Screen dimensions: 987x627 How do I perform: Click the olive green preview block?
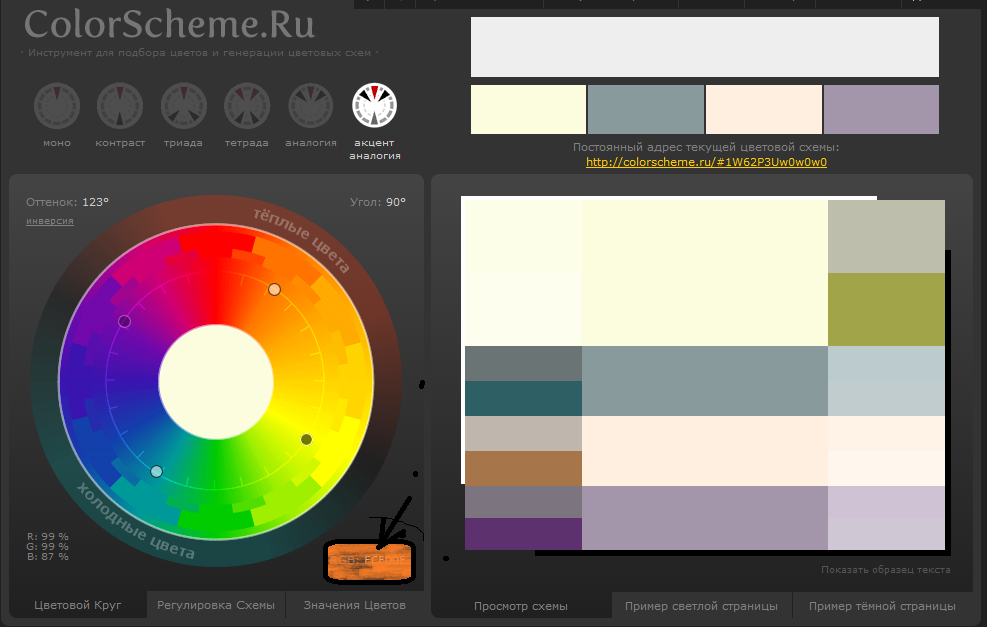pos(886,309)
